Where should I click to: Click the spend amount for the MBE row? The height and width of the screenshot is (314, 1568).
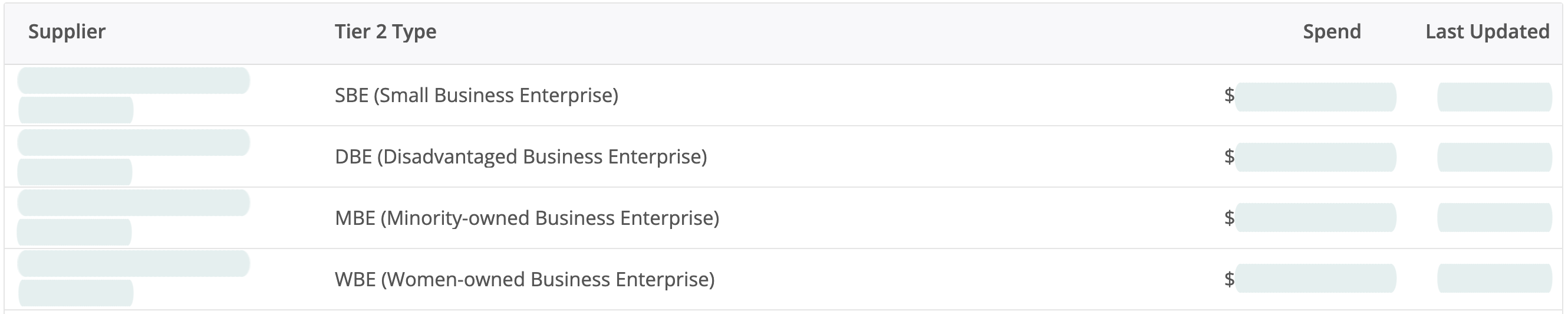click(1315, 218)
